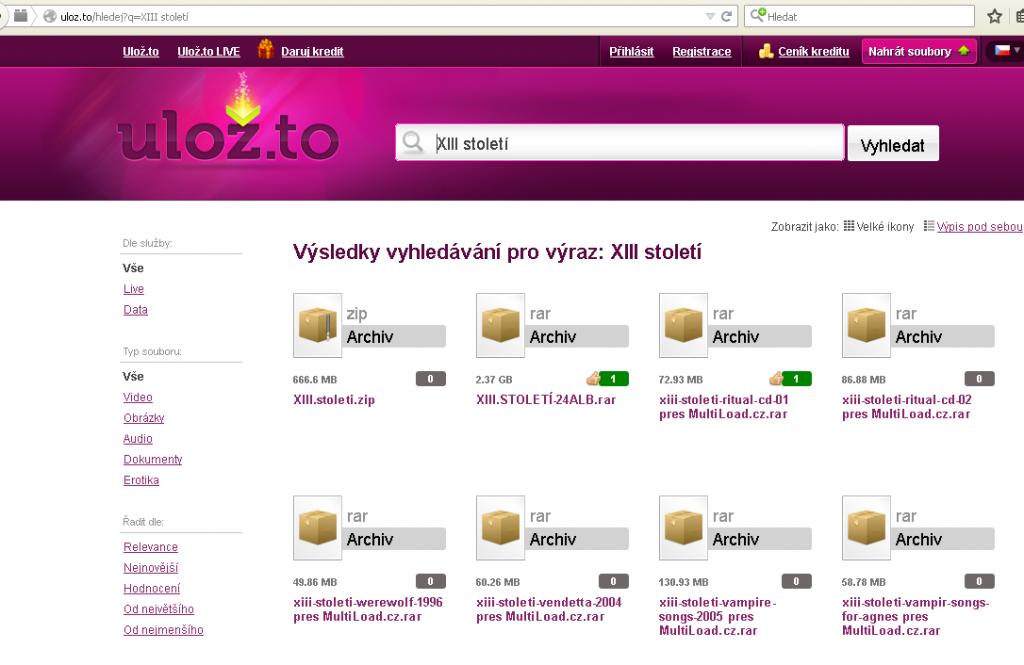Click the browser search engine icon

click(x=758, y=15)
